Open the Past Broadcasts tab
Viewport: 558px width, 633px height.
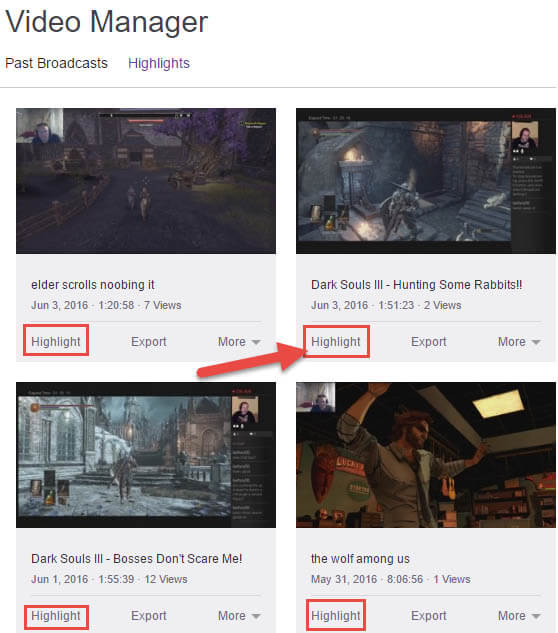(56, 63)
